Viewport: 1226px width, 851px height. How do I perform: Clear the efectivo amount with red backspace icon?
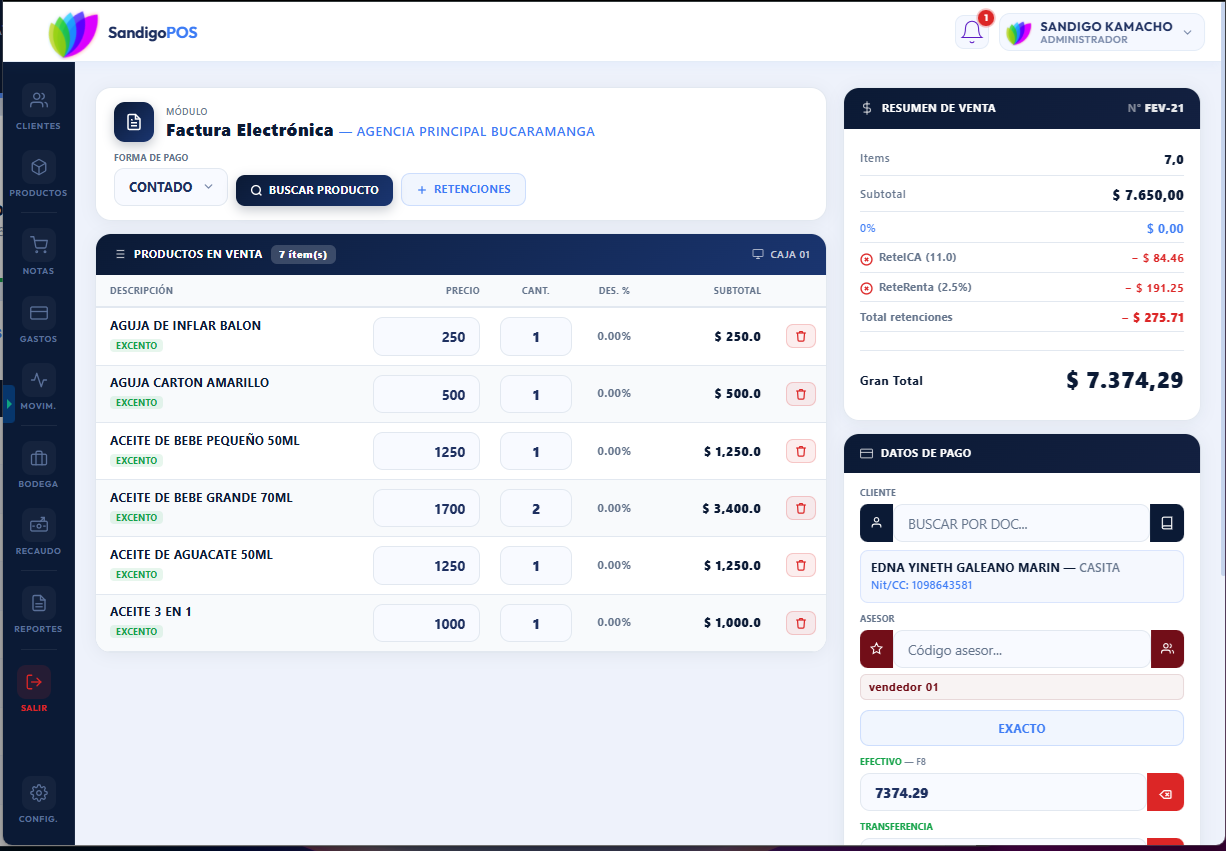click(x=1165, y=792)
